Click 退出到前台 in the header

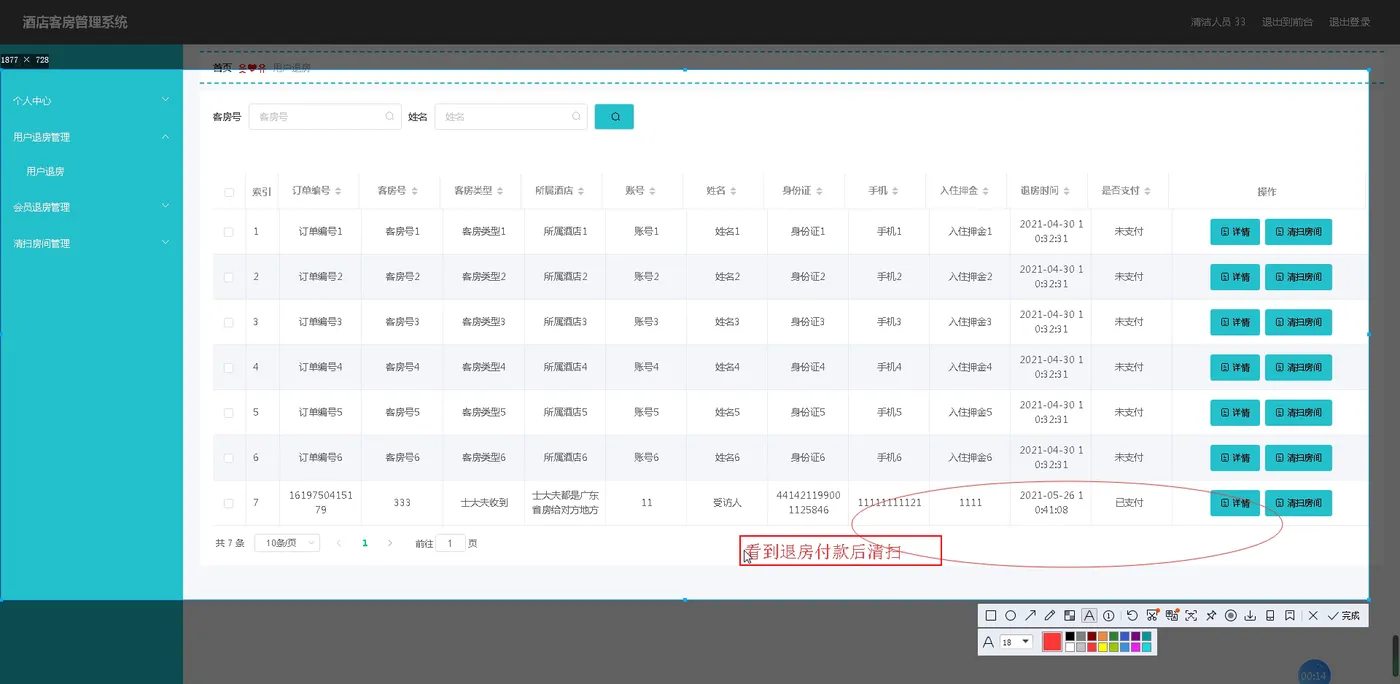click(1288, 22)
